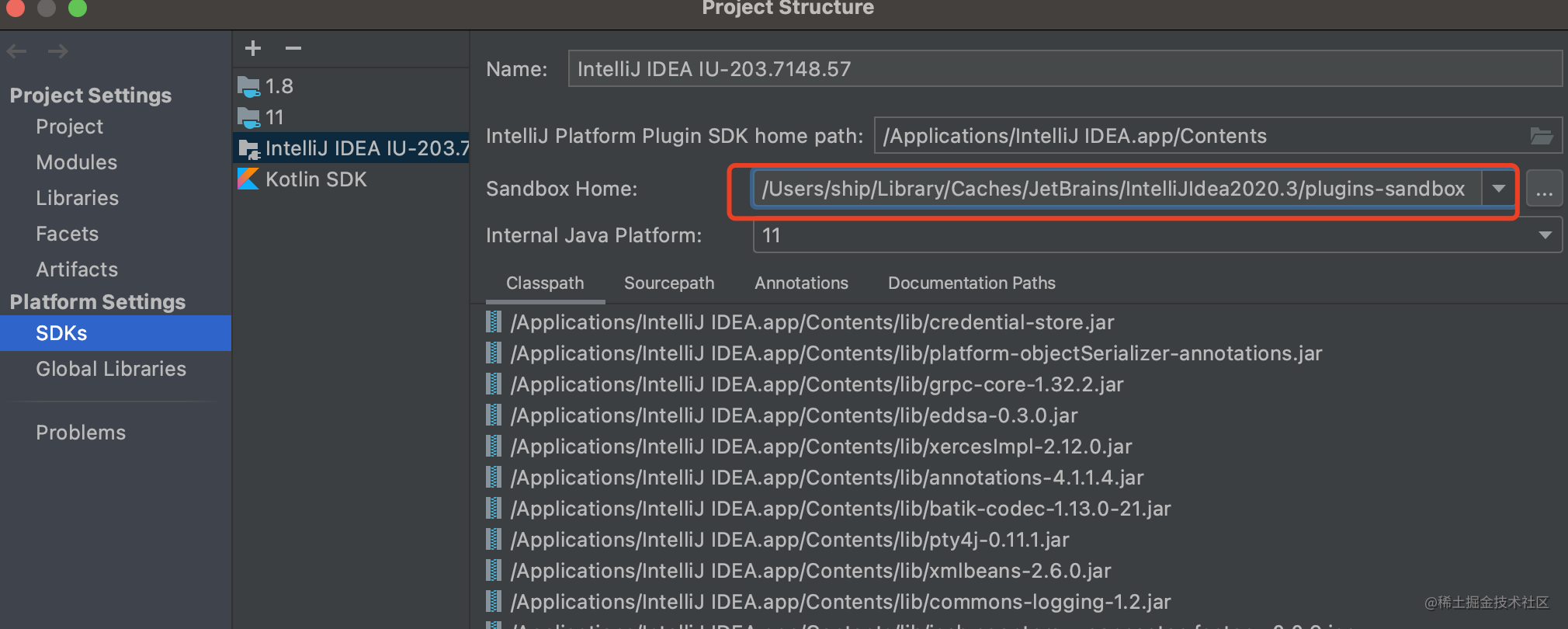Click jar icon beside eddsa-0.3.0.jar
The height and width of the screenshot is (629, 1568).
point(494,415)
